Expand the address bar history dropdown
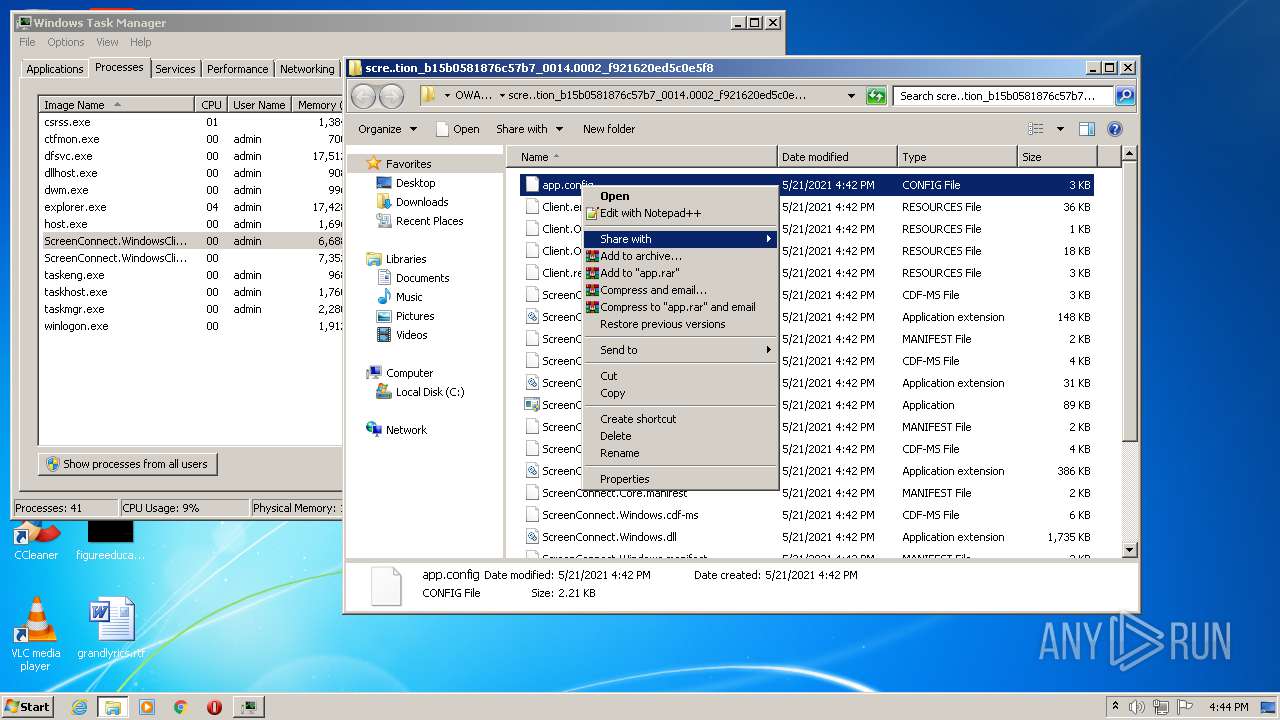The image size is (1280, 720). click(851, 96)
